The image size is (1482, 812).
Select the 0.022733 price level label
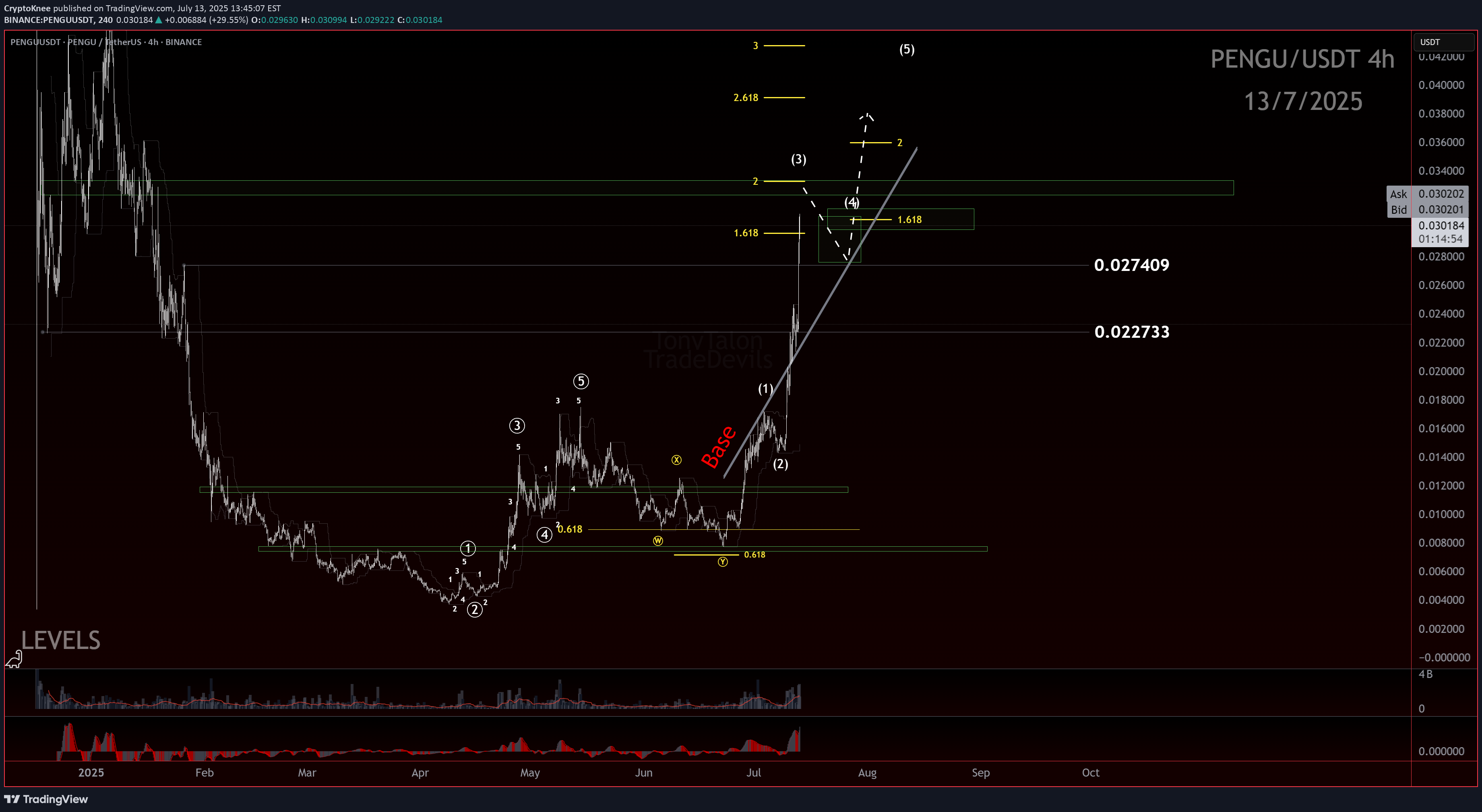[x=1132, y=332]
